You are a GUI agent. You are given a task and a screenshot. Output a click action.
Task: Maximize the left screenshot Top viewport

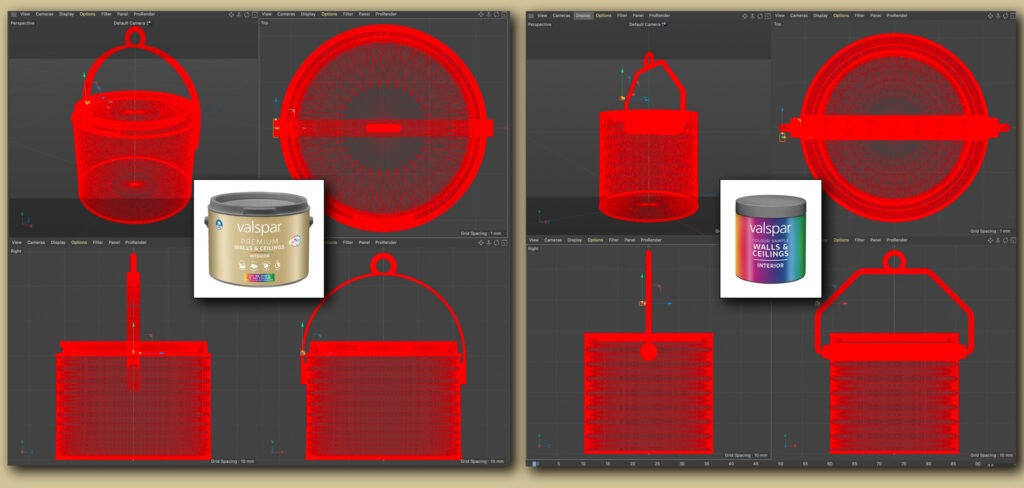pos(504,14)
